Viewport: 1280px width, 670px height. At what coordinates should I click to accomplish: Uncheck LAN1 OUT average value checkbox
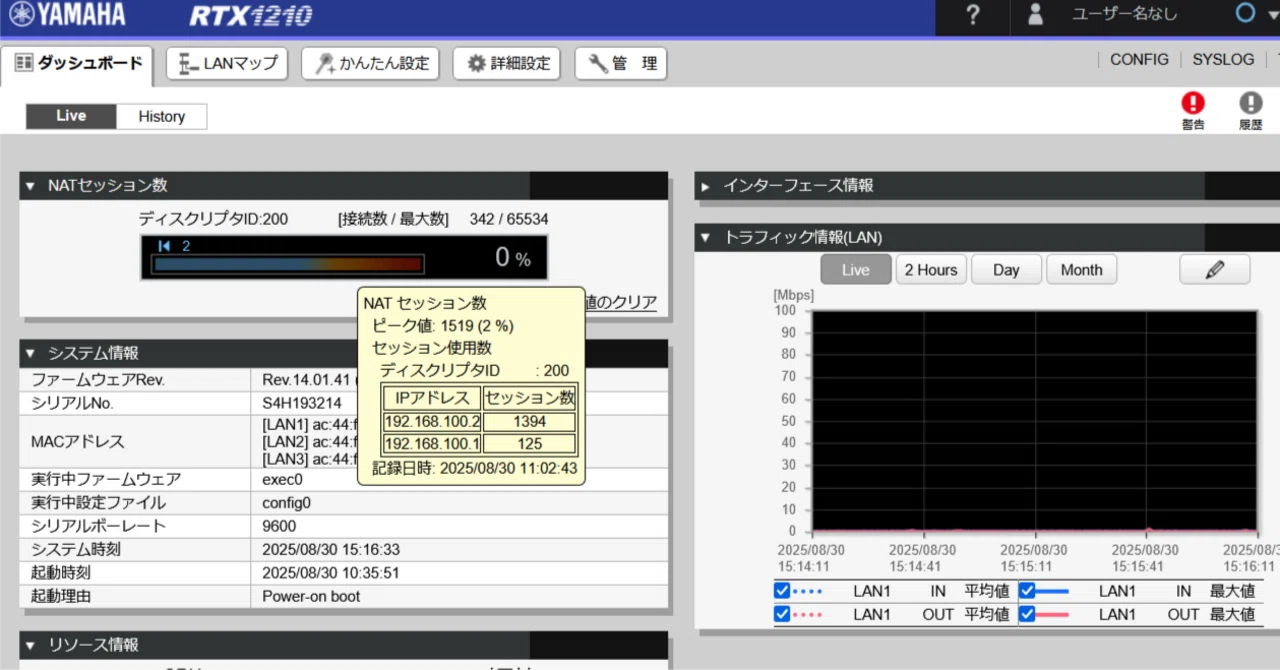click(782, 614)
